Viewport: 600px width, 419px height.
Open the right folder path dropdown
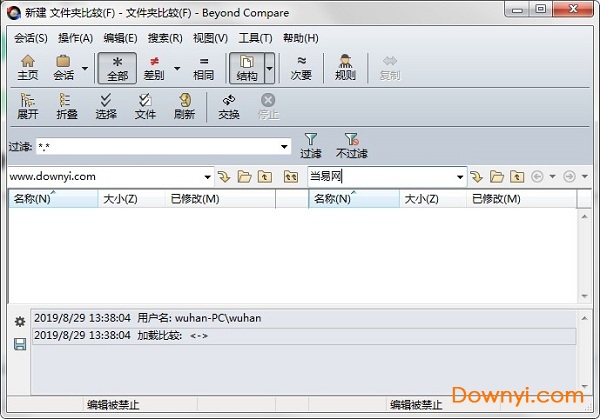coord(460,177)
